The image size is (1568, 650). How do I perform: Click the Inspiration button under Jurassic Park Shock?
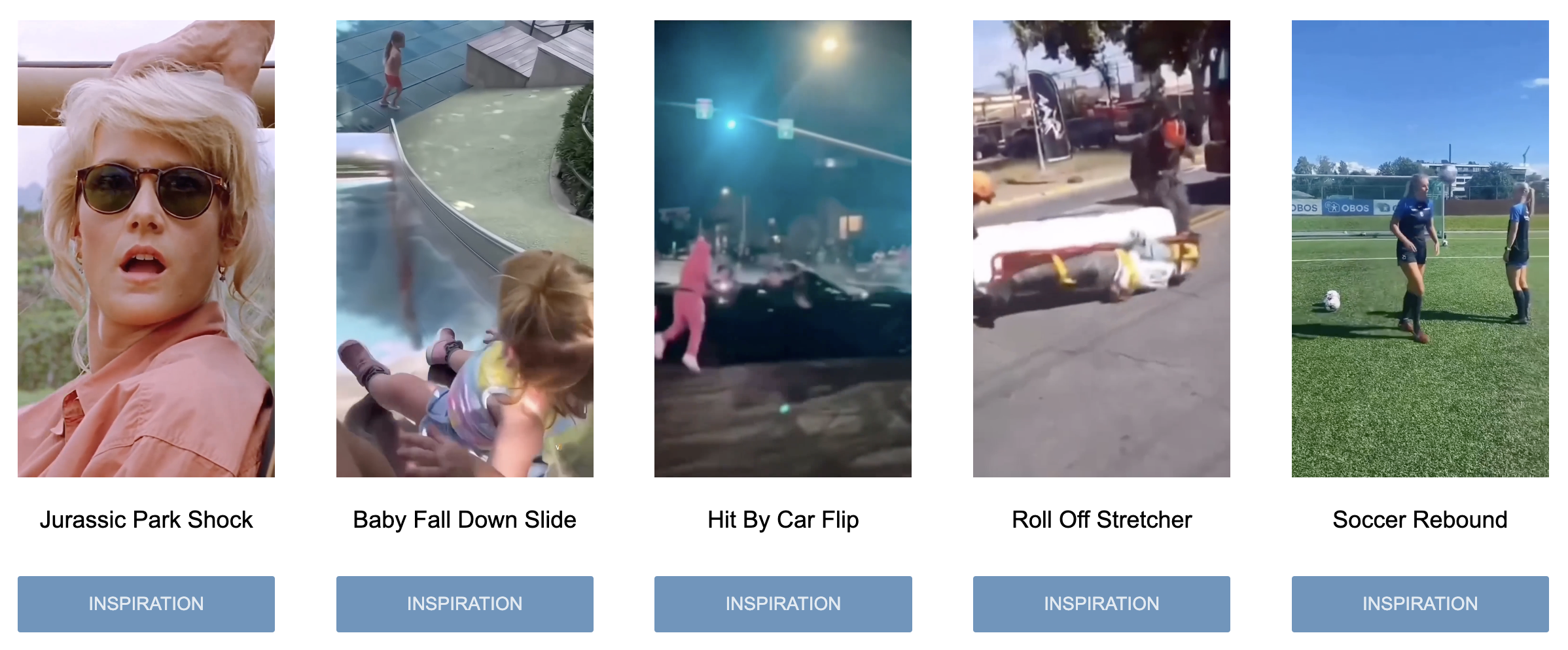(146, 604)
